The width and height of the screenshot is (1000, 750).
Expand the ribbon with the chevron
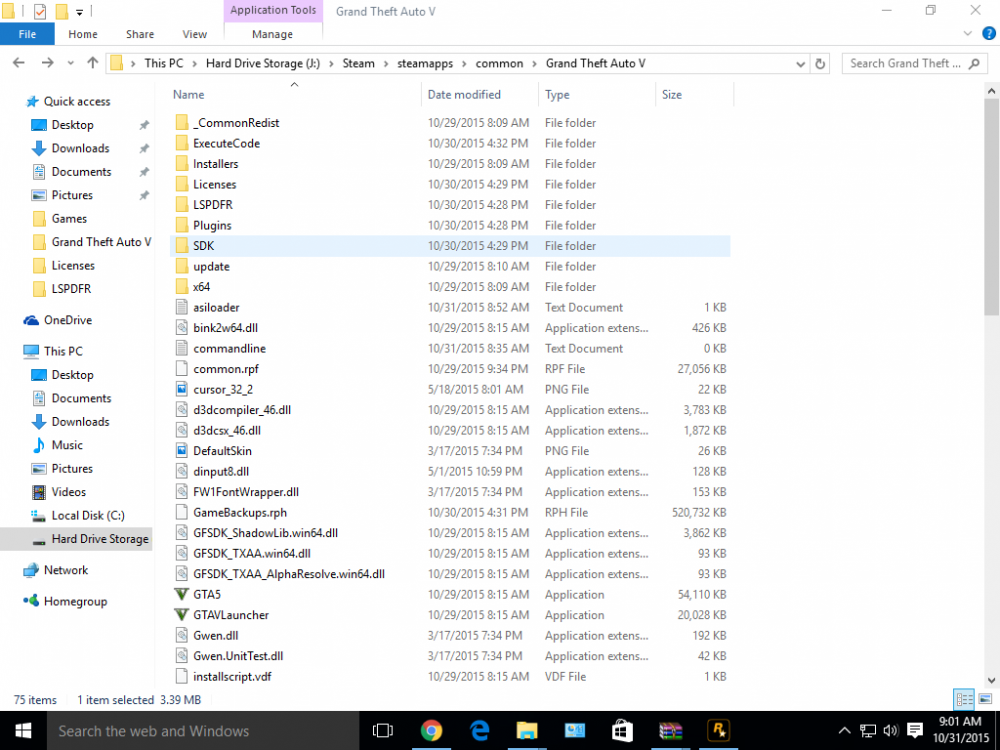pos(967,34)
